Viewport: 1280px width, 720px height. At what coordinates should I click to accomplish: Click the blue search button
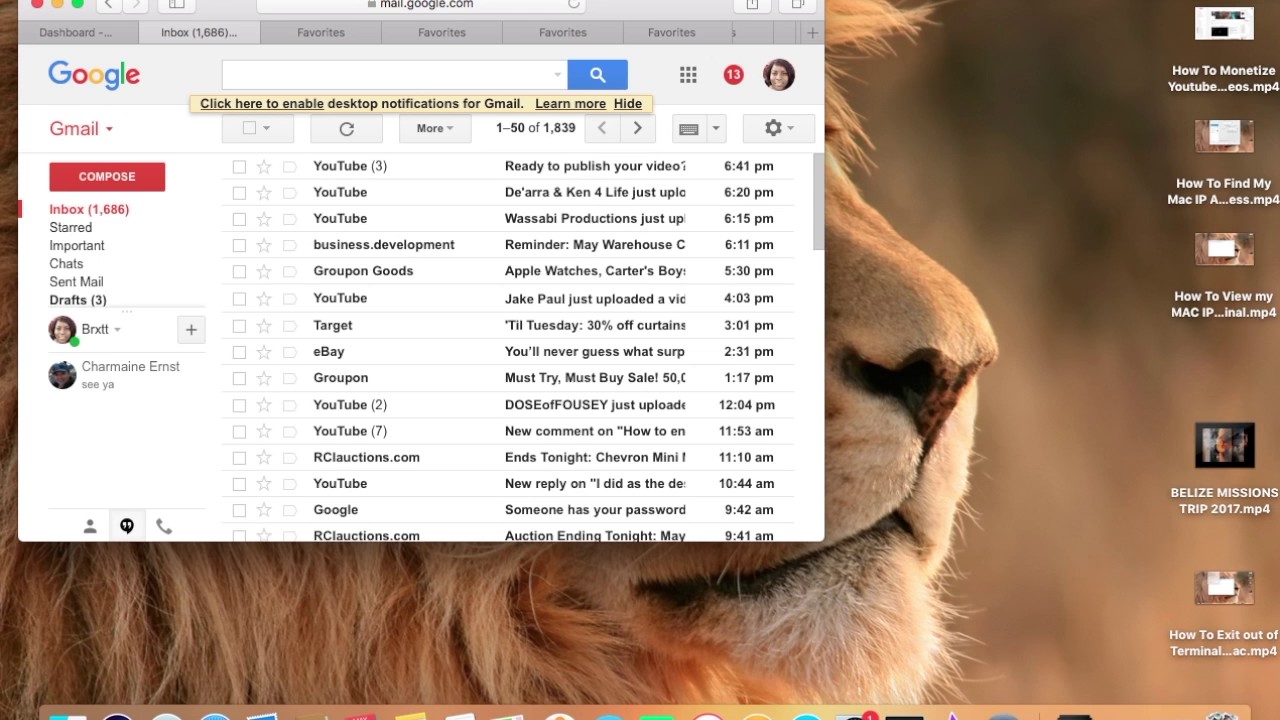pos(597,75)
